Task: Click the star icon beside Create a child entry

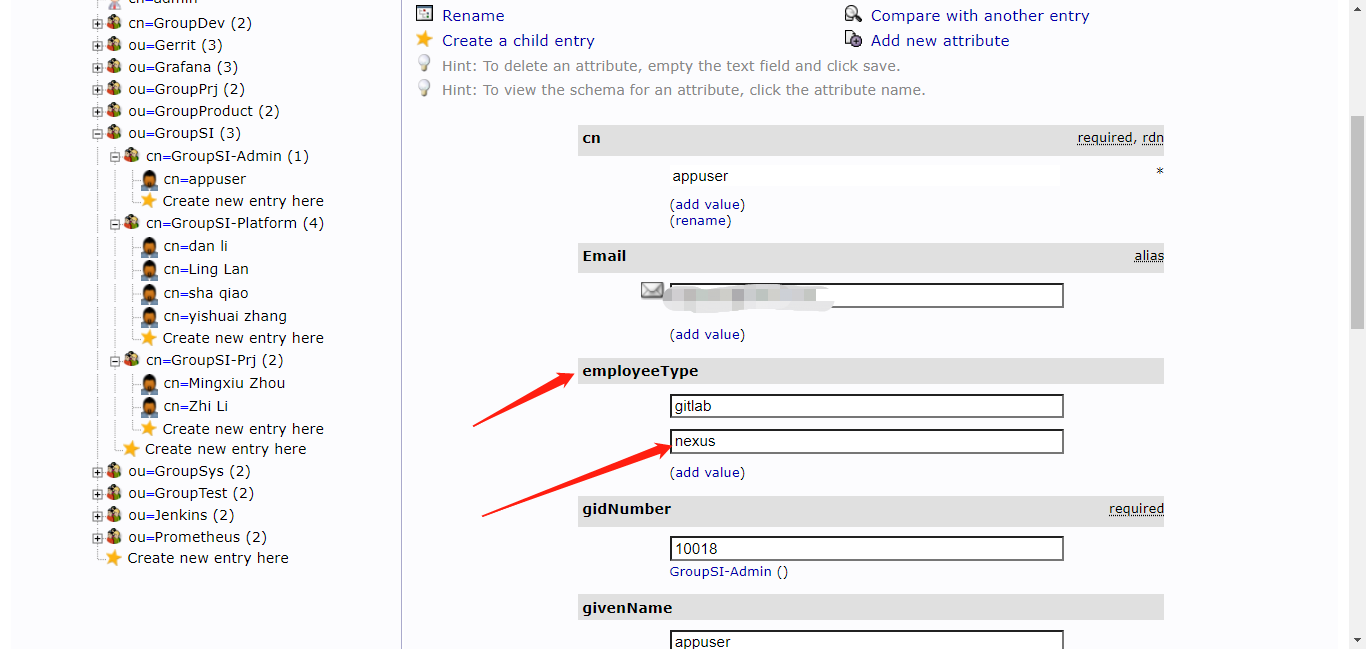Action: pyautogui.click(x=424, y=39)
